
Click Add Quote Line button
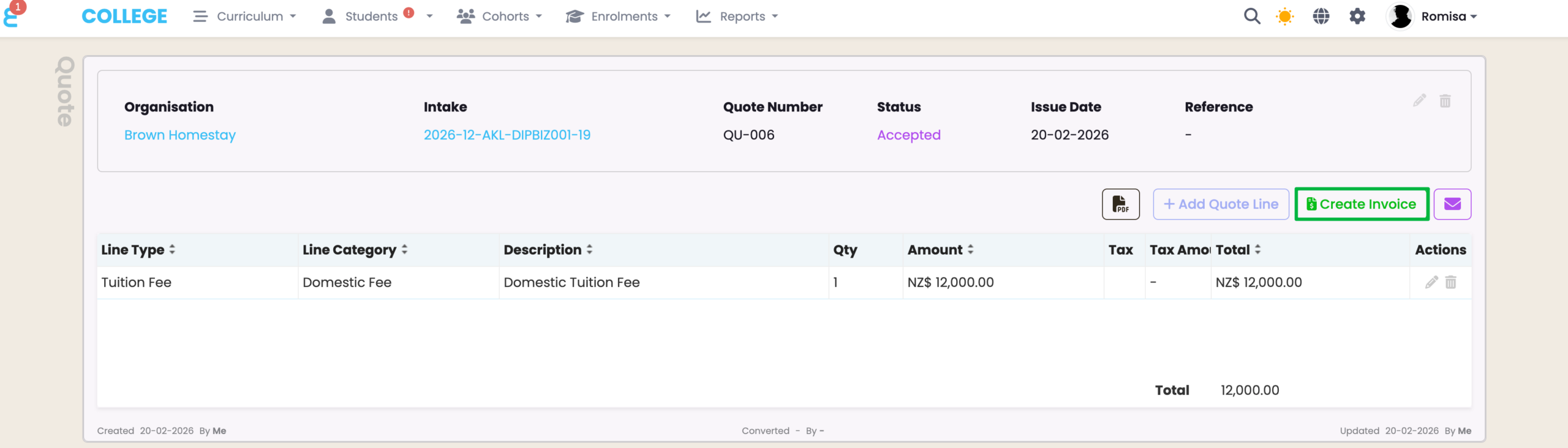(x=1221, y=204)
